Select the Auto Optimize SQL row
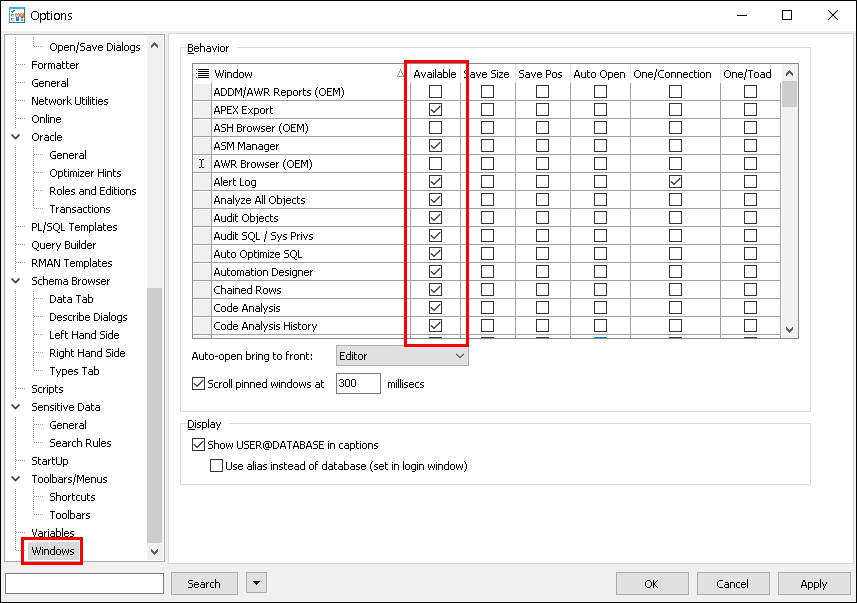The height and width of the screenshot is (603, 857). 257,254
